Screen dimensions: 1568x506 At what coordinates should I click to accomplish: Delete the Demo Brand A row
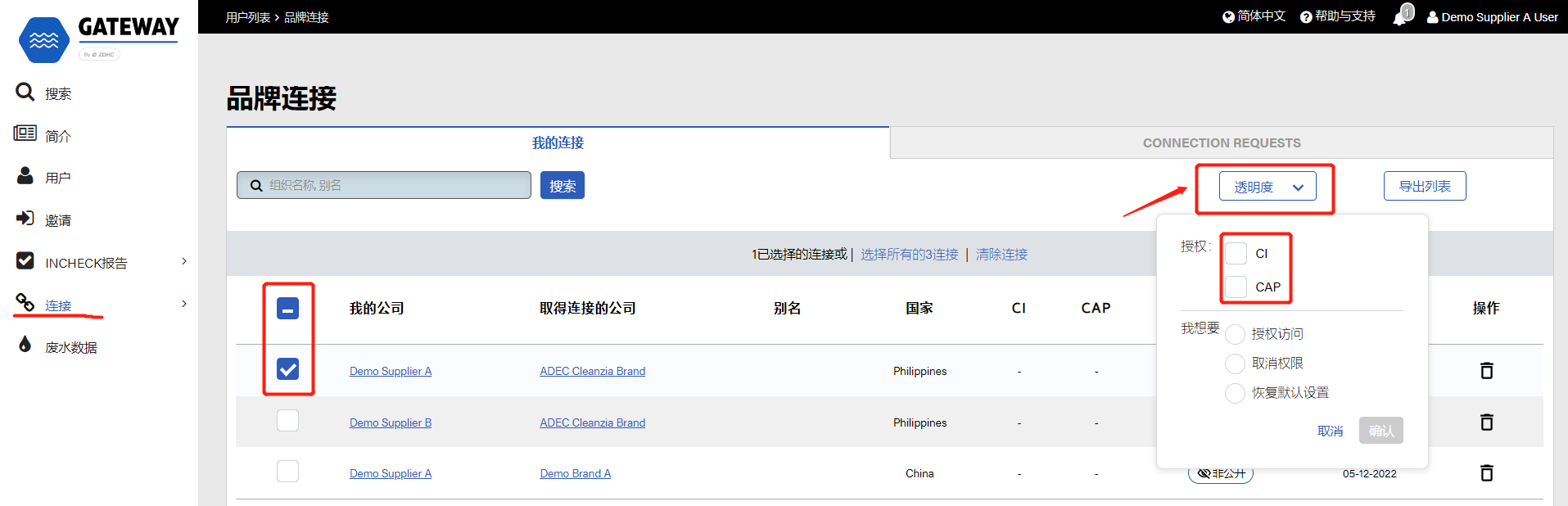1487,473
